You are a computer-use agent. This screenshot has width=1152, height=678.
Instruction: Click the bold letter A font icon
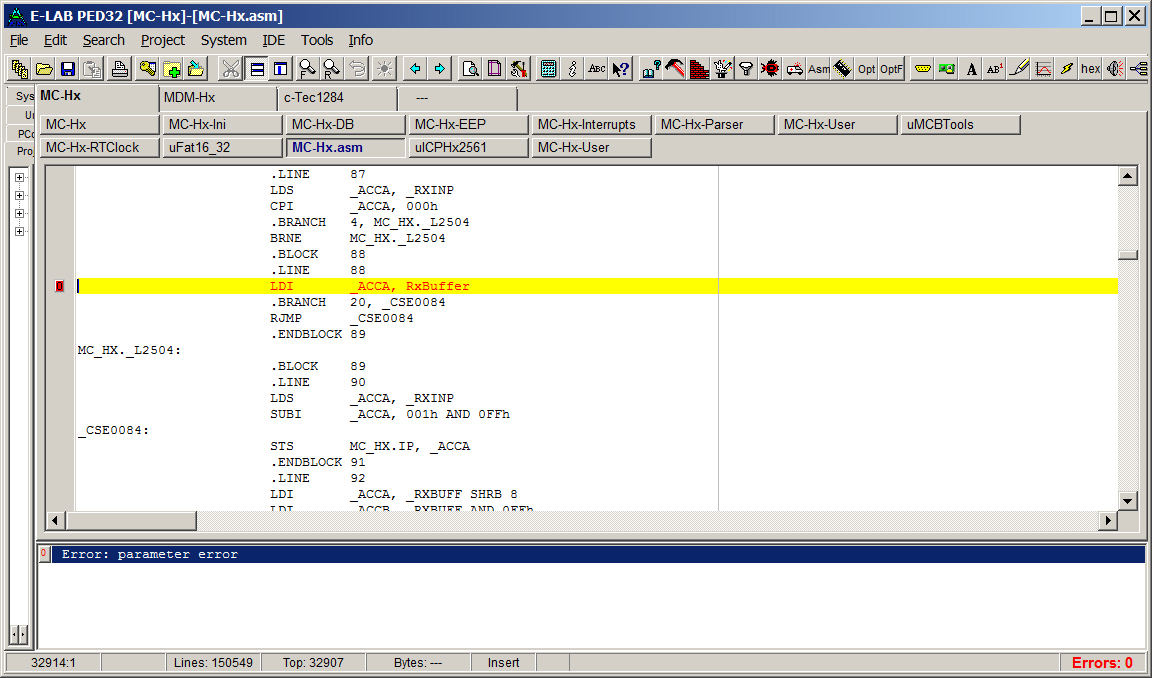[971, 69]
